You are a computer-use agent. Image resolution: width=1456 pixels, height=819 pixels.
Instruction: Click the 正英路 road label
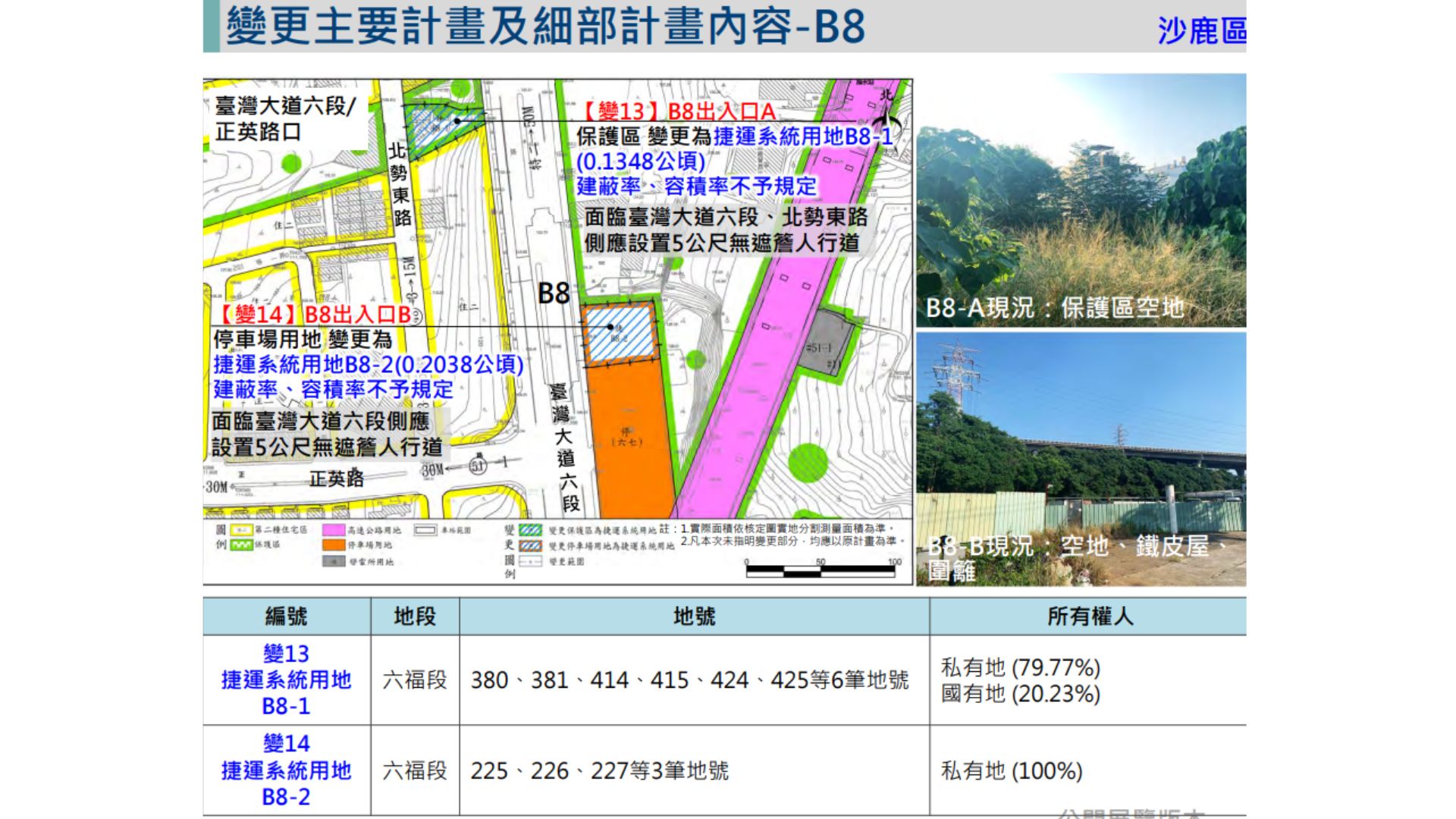(x=337, y=478)
